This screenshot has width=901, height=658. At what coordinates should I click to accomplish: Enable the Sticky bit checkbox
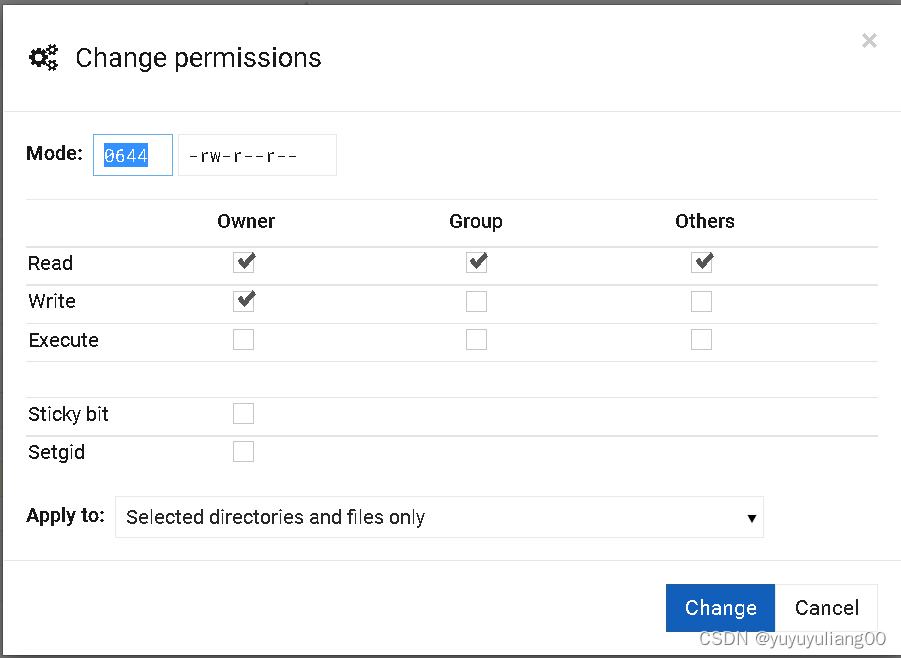[244, 413]
